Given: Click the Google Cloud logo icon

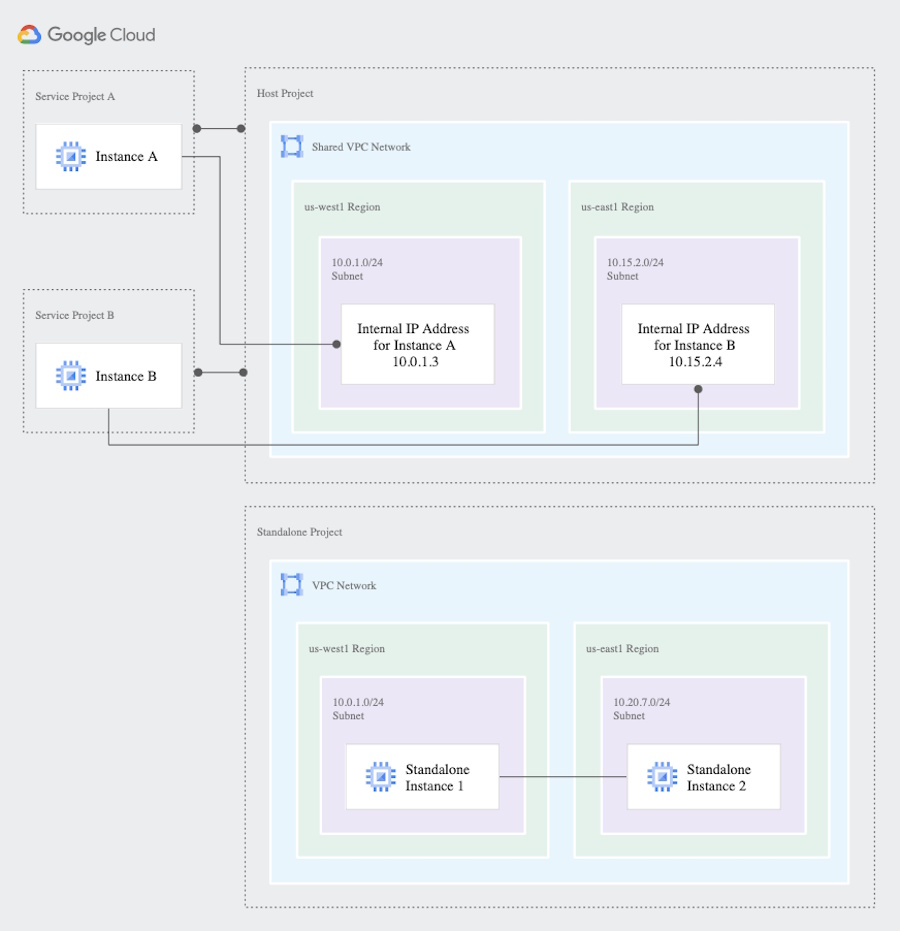Looking at the screenshot, I should click(29, 35).
